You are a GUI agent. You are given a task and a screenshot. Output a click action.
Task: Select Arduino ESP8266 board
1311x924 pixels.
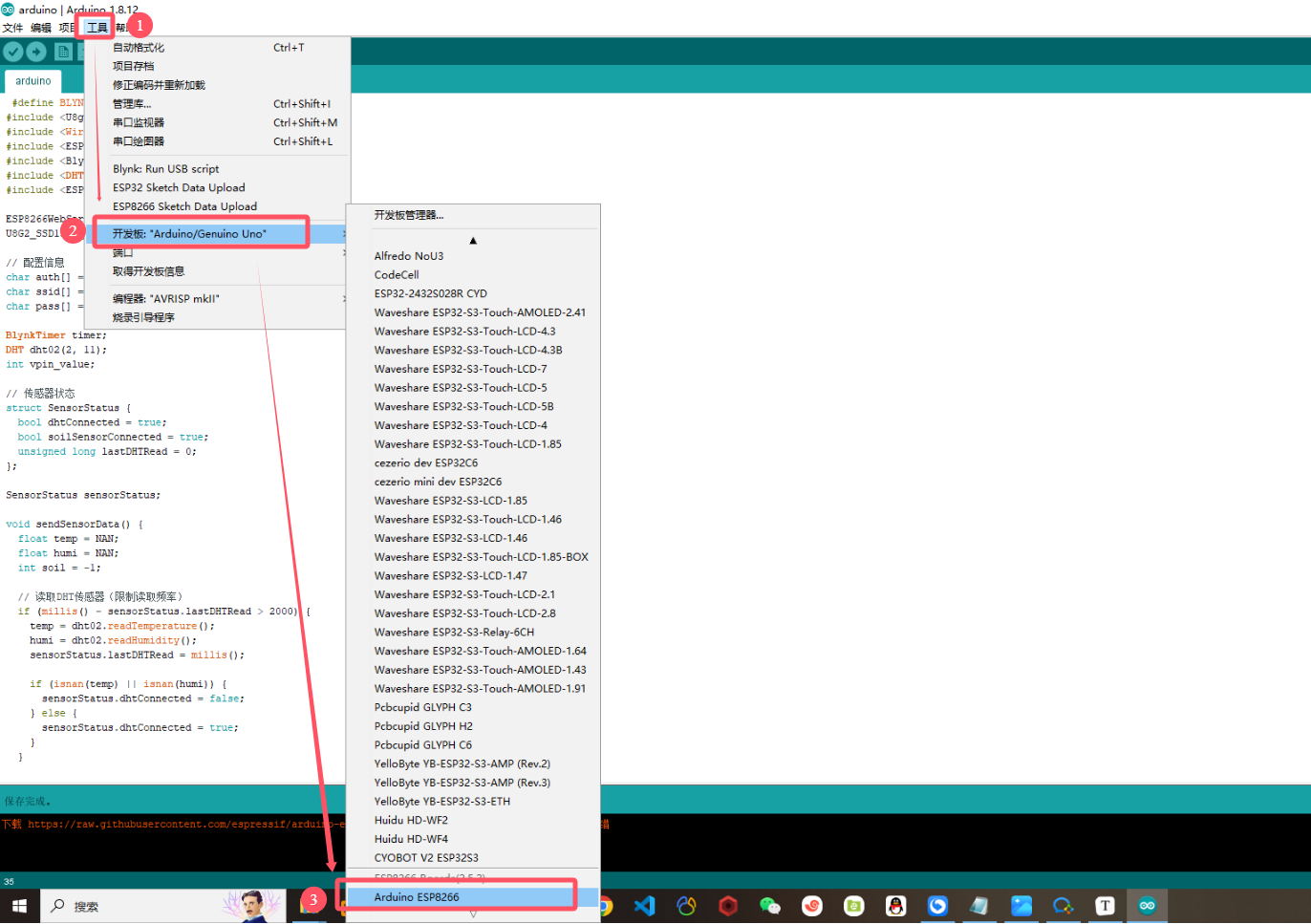[x=473, y=897]
